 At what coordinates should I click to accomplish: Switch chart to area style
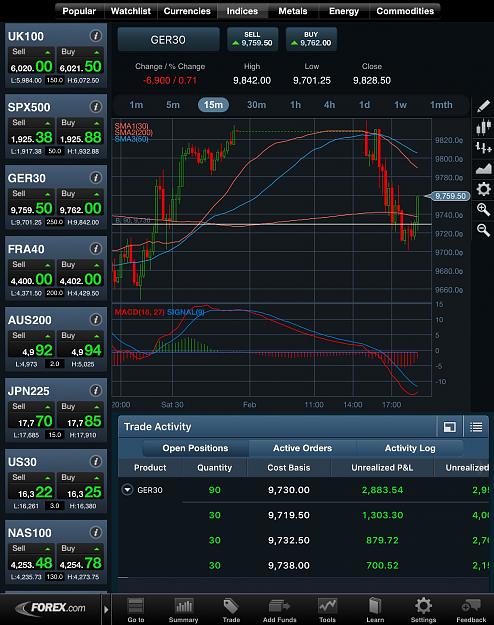pyautogui.click(x=483, y=169)
